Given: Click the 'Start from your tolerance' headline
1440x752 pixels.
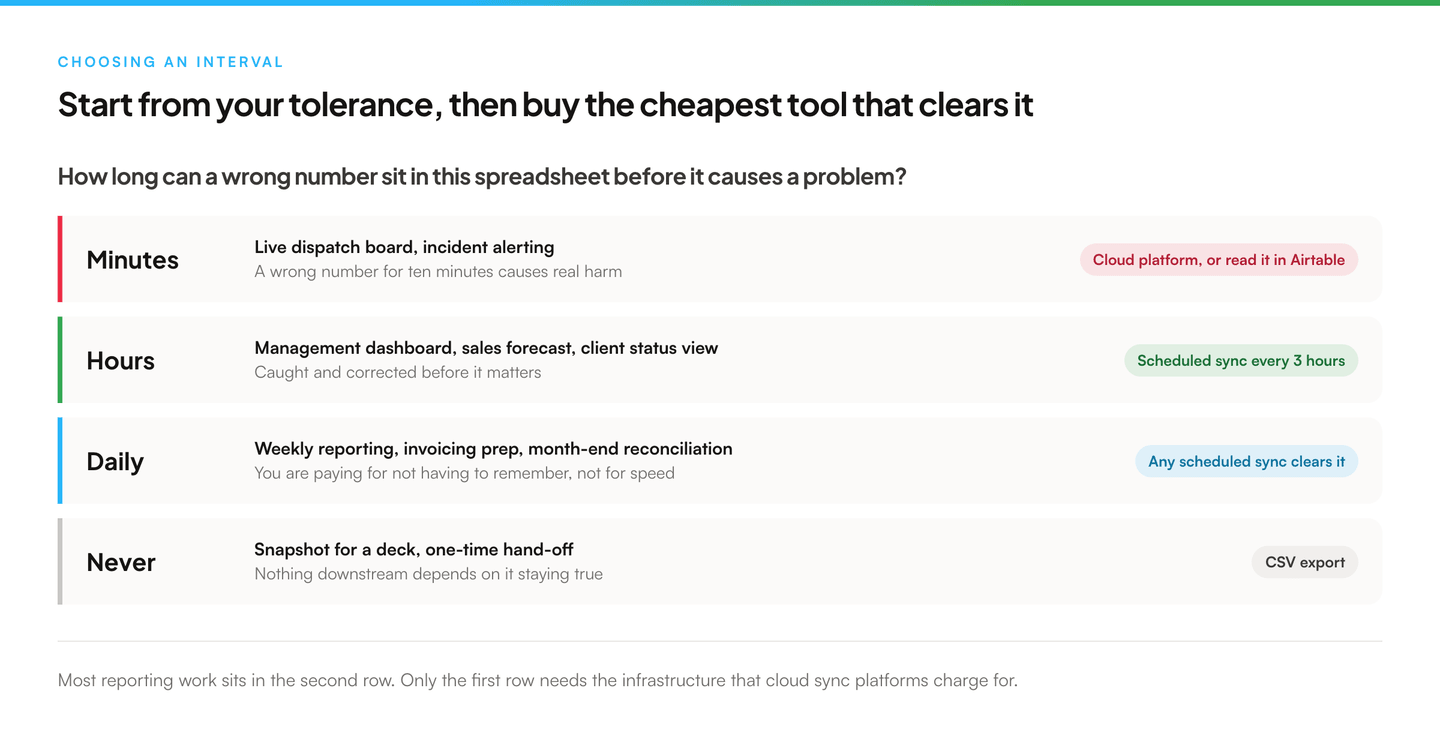Looking at the screenshot, I should (x=545, y=104).
